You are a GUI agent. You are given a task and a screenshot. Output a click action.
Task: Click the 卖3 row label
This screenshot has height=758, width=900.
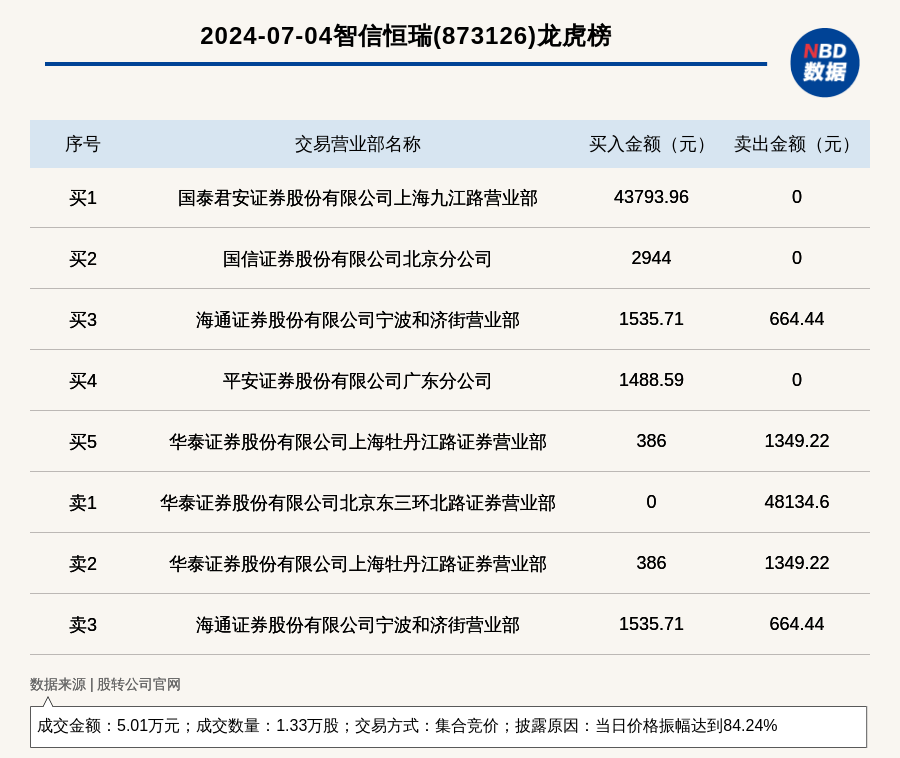pos(83,624)
